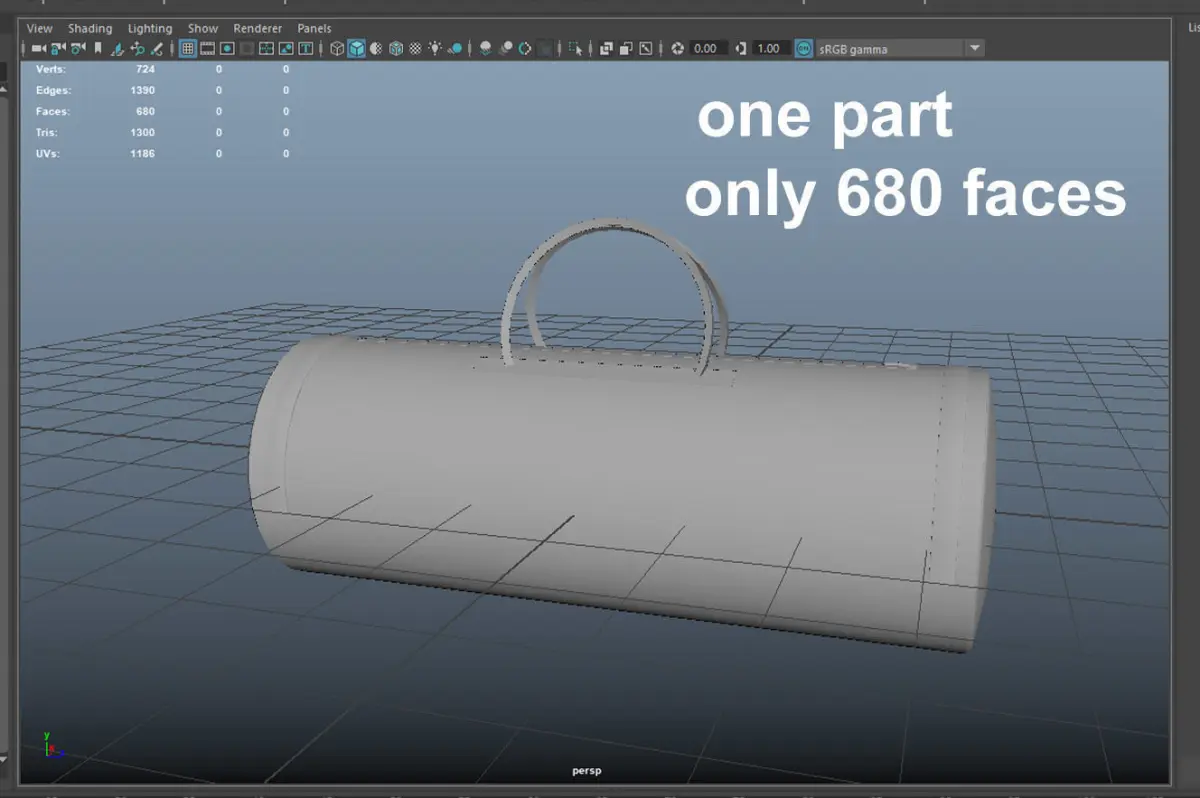The height and width of the screenshot is (798, 1200).
Task: Click the camera Bookmarks icon
Action: click(98, 48)
